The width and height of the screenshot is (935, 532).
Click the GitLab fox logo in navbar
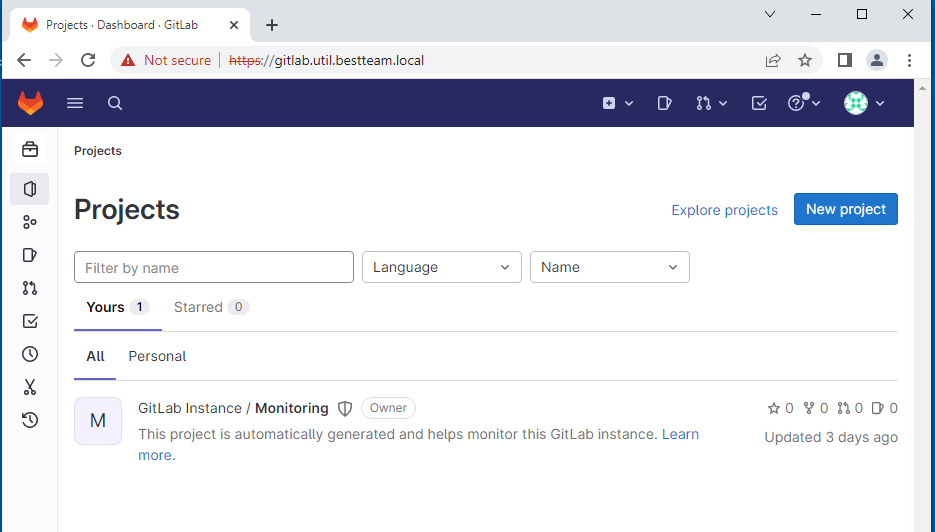[30, 103]
